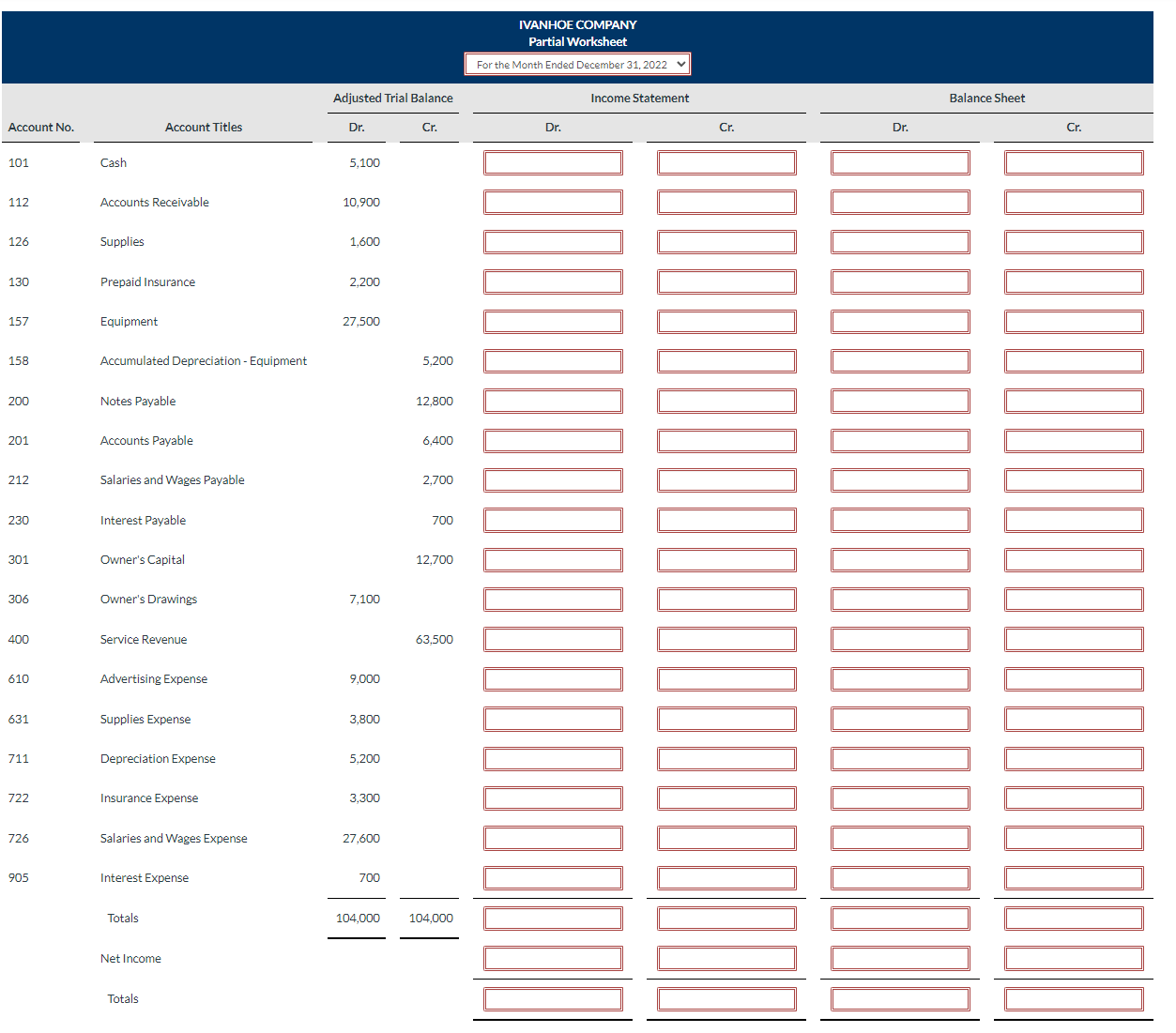Focus Balance Sheet Dr. field for Equipment
Image resolution: width=1176 pixels, height=1033 pixels.
click(x=900, y=322)
